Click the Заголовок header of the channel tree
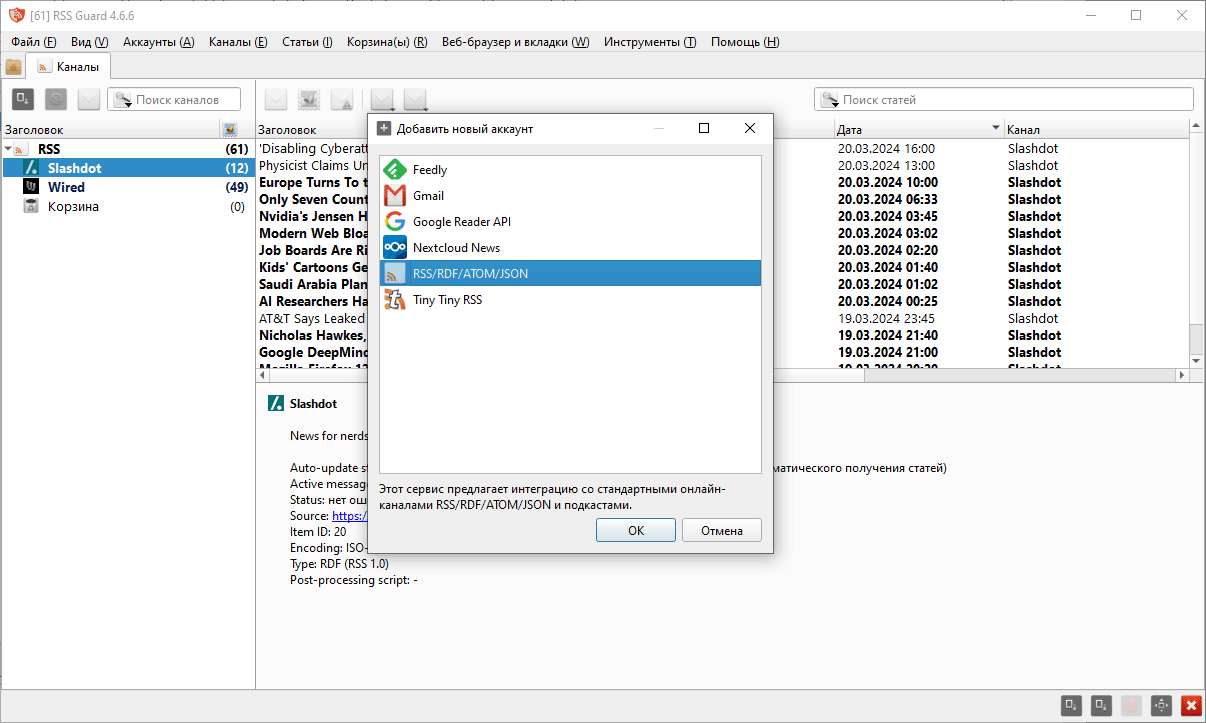This screenshot has width=1206, height=723. (x=110, y=130)
